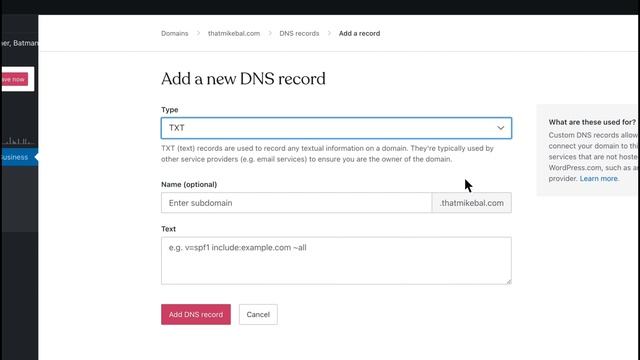Open the Domains breadcrumb link

click(x=175, y=33)
